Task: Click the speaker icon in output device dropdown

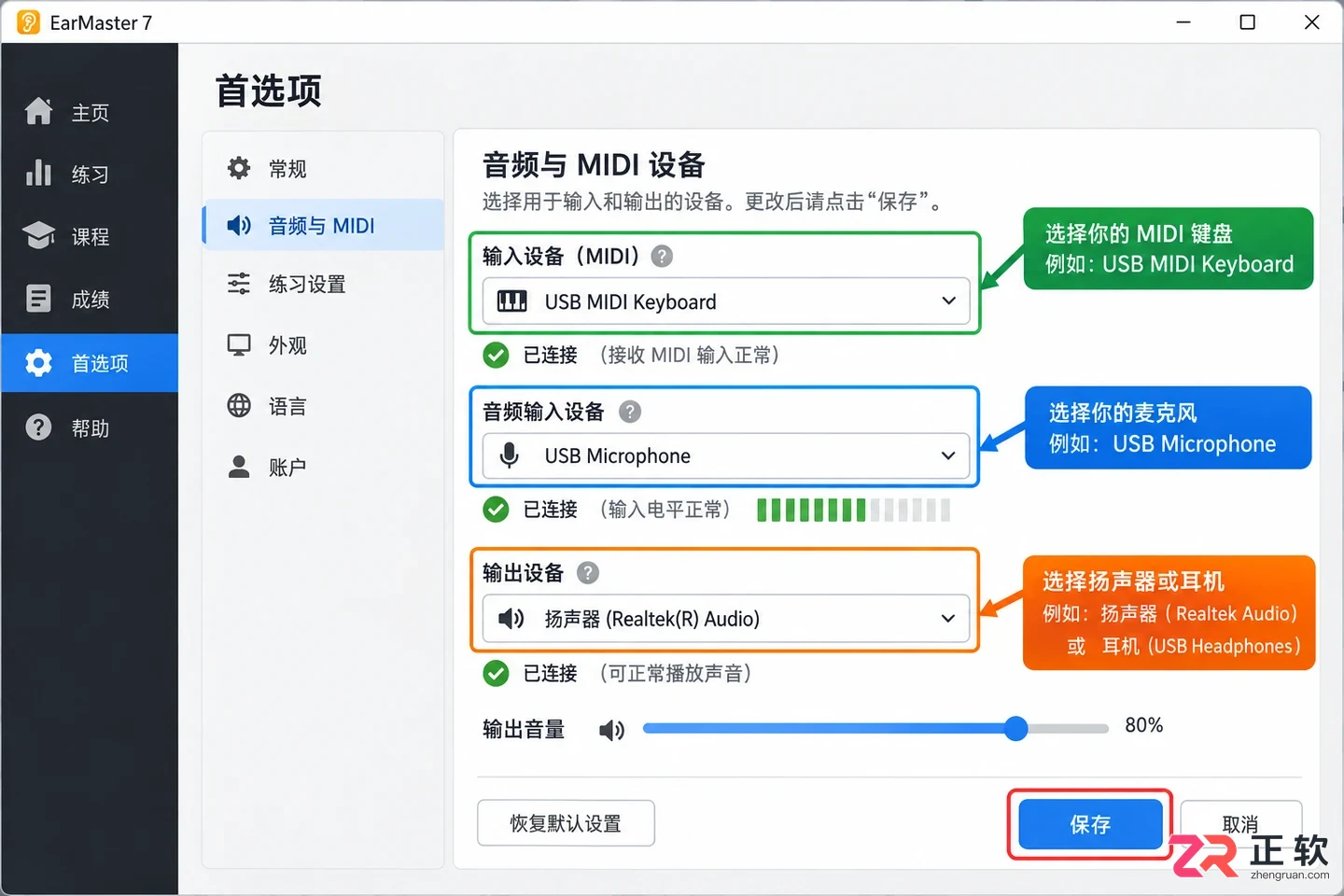Action: 511,619
